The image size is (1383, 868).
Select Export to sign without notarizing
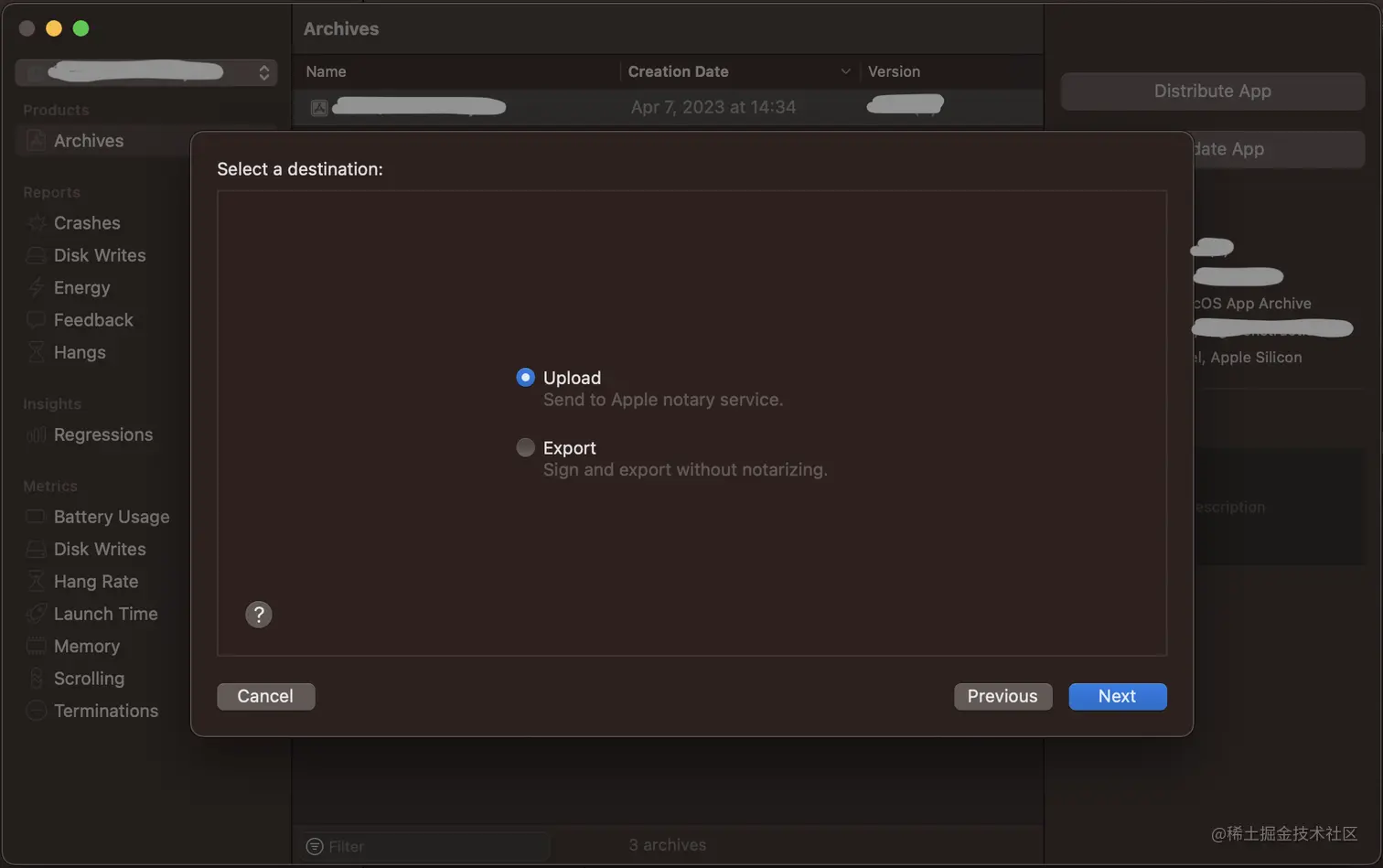click(526, 447)
